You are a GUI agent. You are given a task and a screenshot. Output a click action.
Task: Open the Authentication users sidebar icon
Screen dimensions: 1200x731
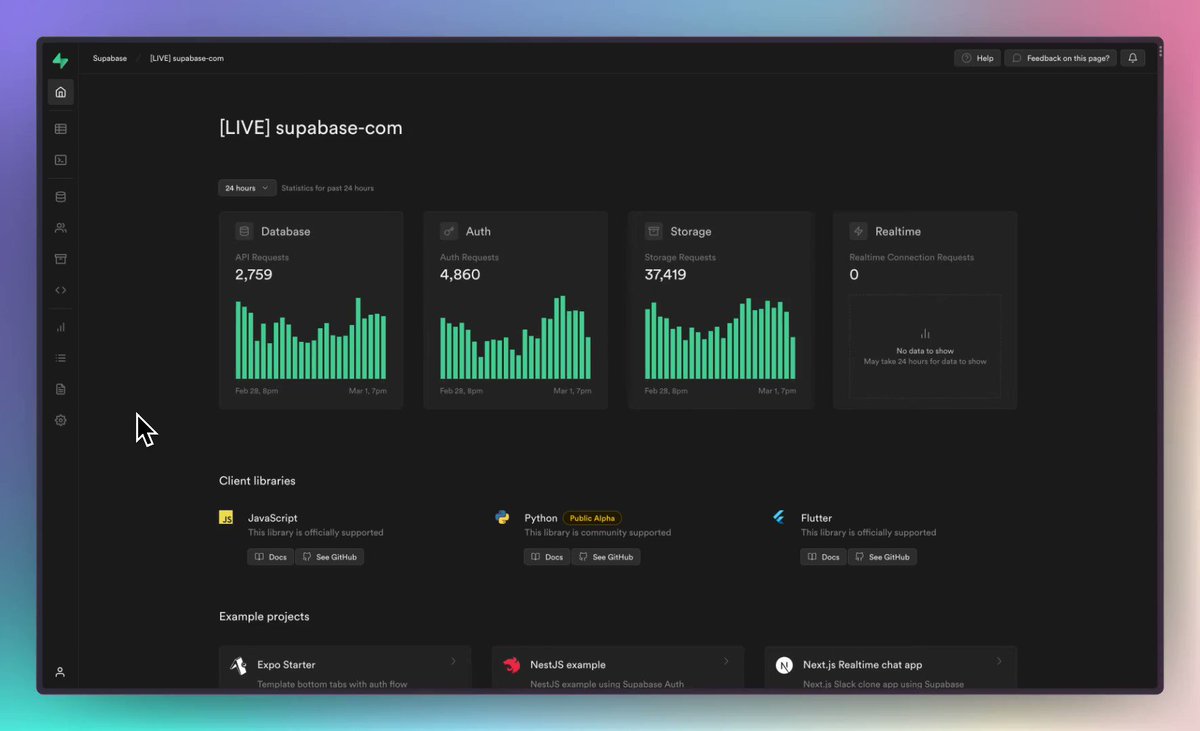60,228
